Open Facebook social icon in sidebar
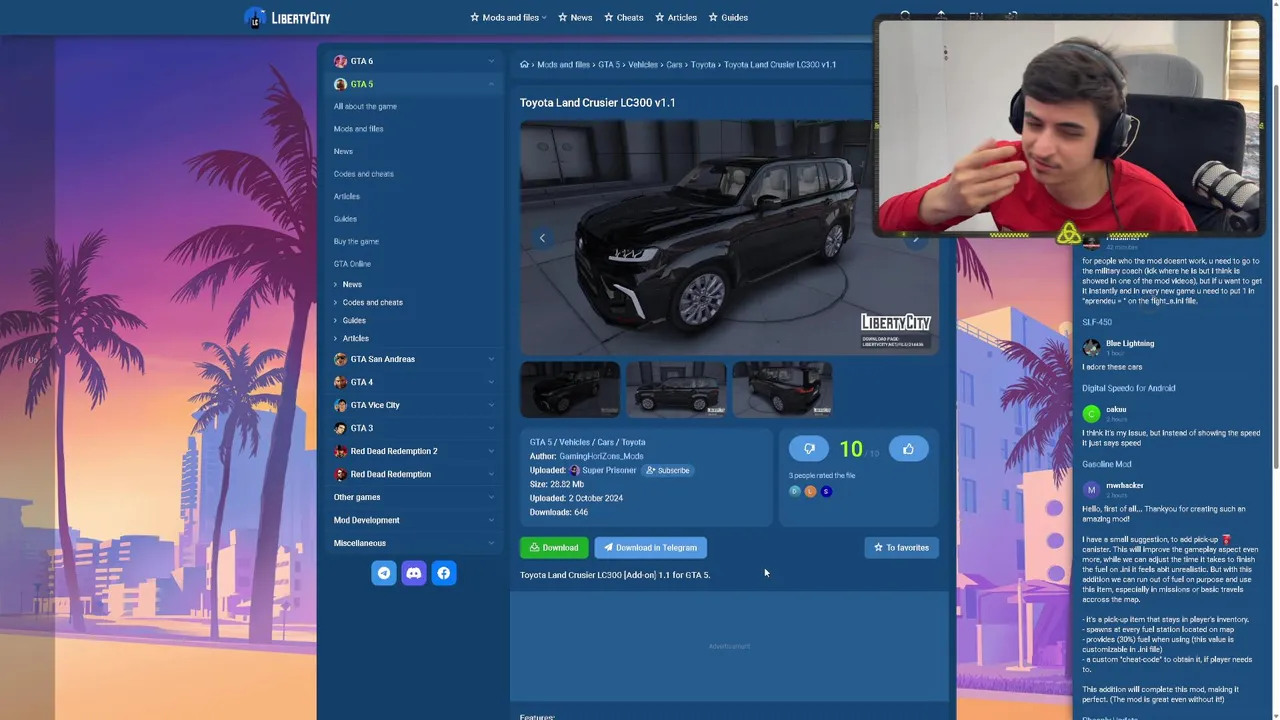This screenshot has height=720, width=1280. 444,573
